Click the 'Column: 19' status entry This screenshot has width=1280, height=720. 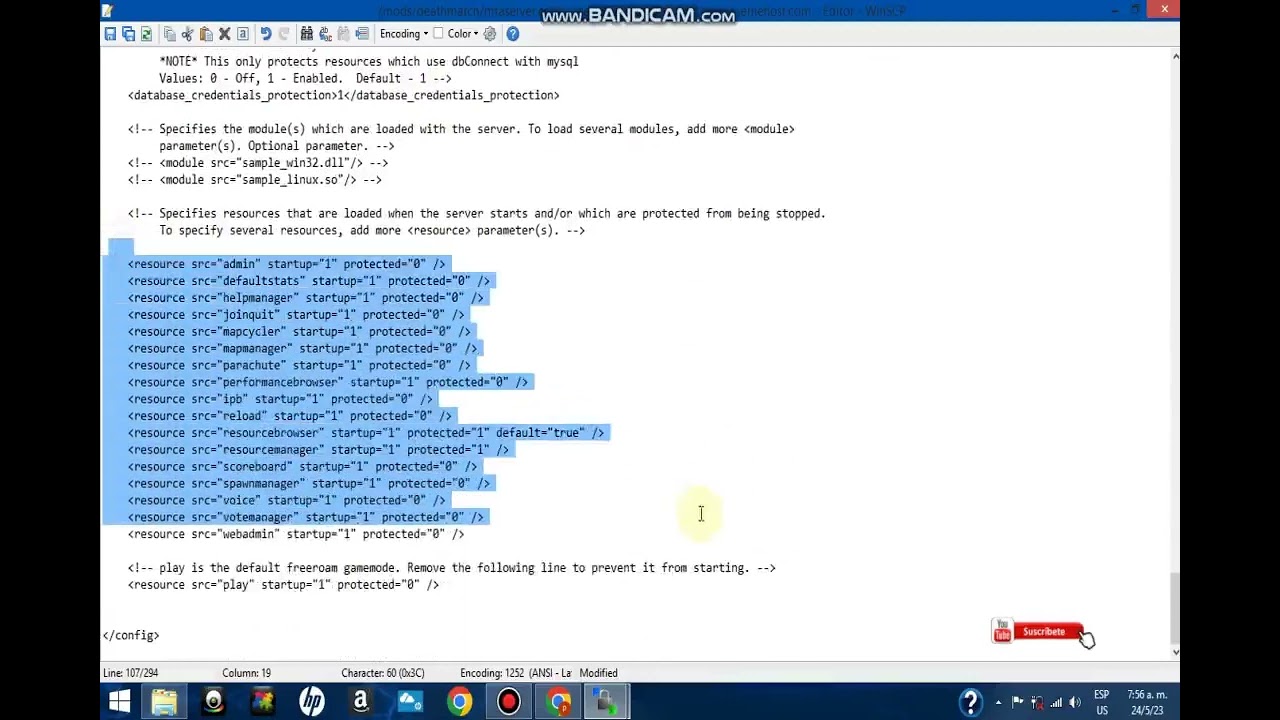pos(246,673)
